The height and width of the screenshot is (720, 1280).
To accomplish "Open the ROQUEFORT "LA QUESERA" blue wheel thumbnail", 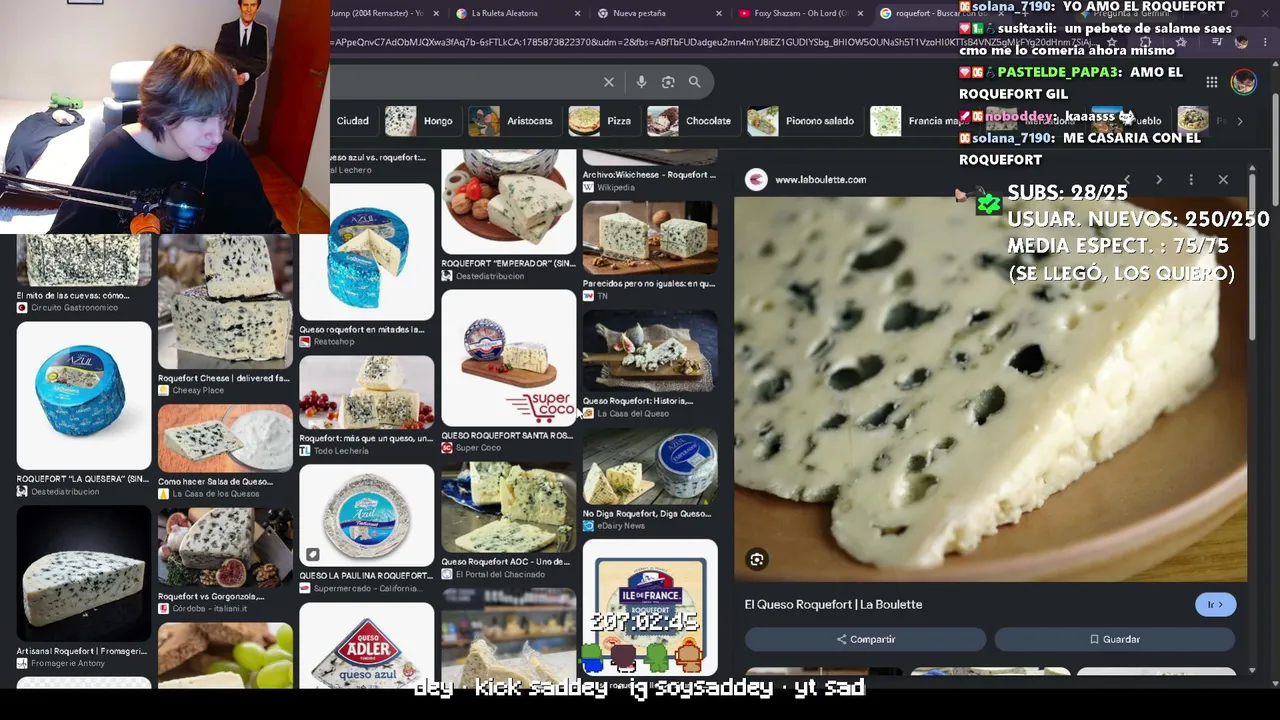I will point(84,396).
